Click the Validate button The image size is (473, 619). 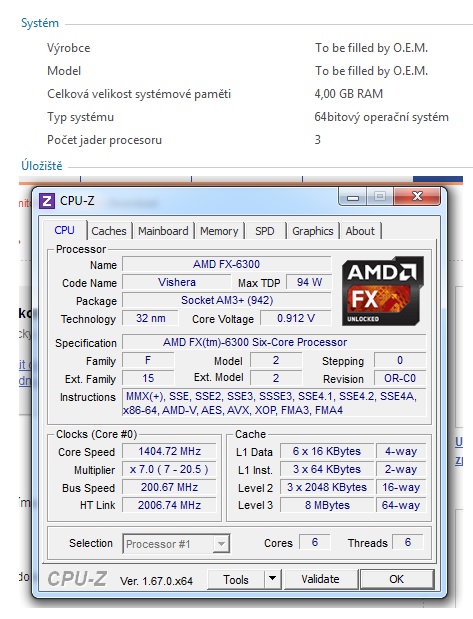pyautogui.click(x=320, y=579)
